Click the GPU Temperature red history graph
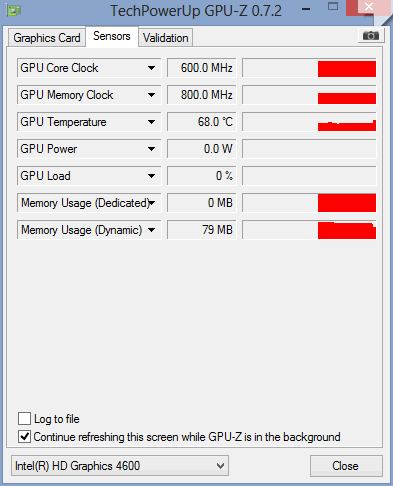 tap(309, 122)
